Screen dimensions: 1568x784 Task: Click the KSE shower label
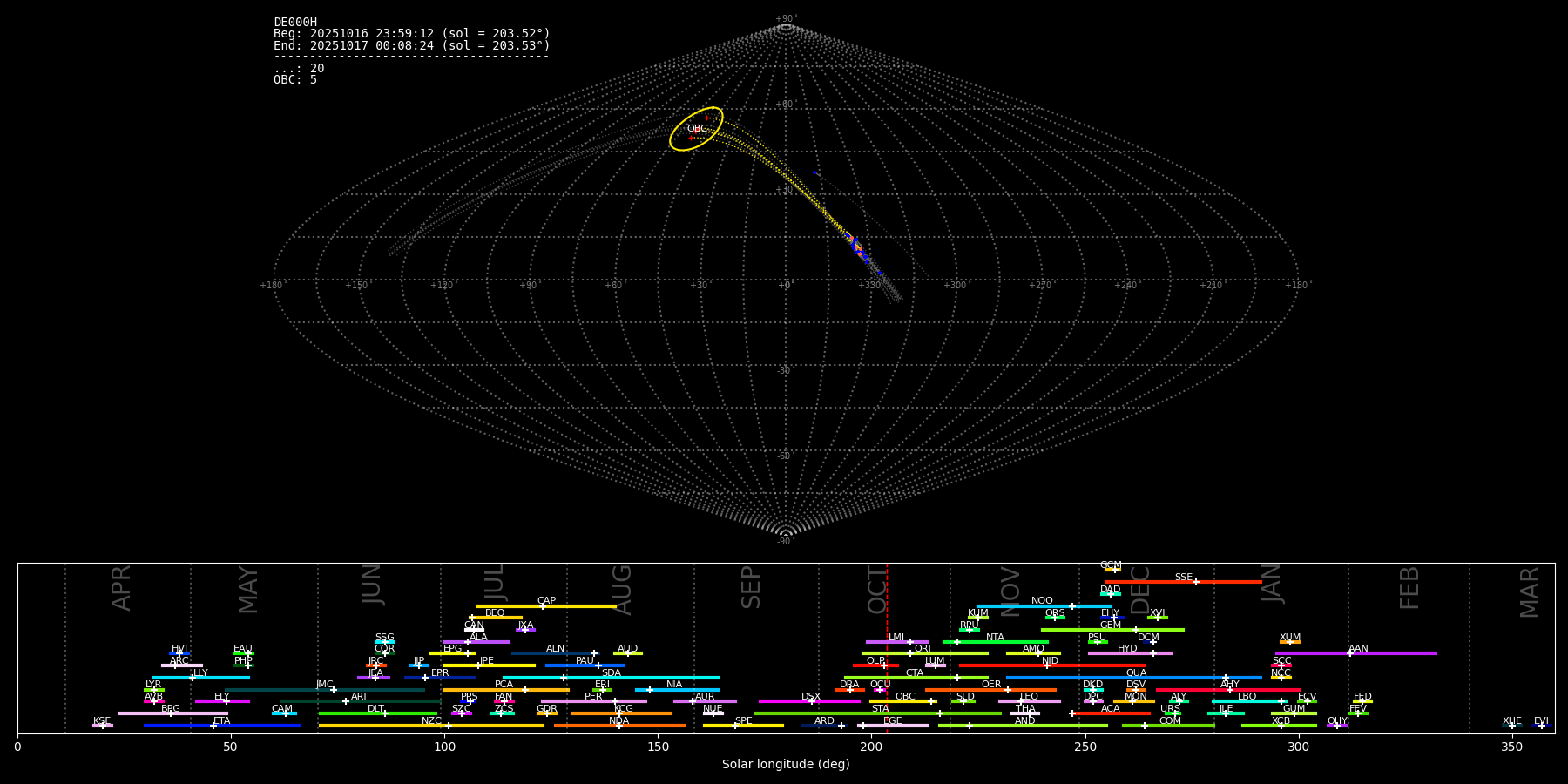(x=102, y=721)
